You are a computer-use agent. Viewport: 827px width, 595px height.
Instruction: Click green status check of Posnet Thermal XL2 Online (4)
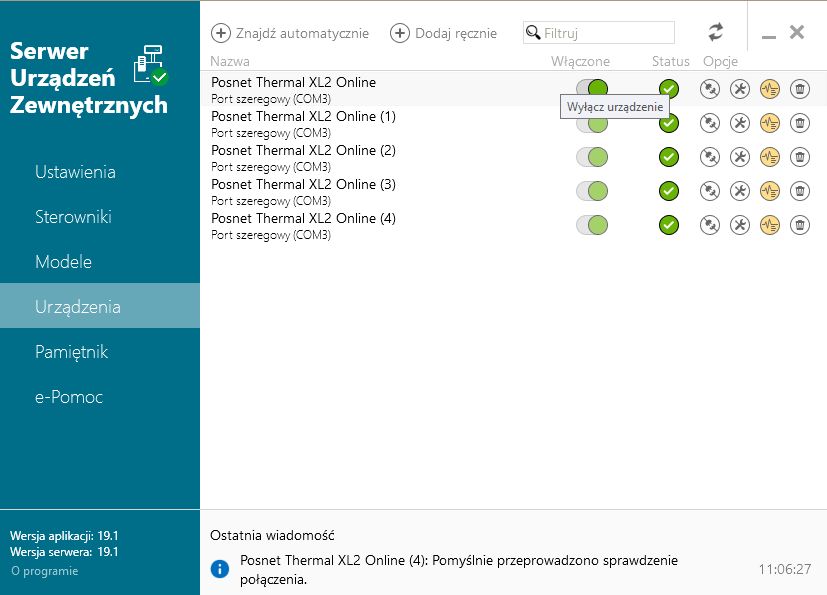click(669, 225)
